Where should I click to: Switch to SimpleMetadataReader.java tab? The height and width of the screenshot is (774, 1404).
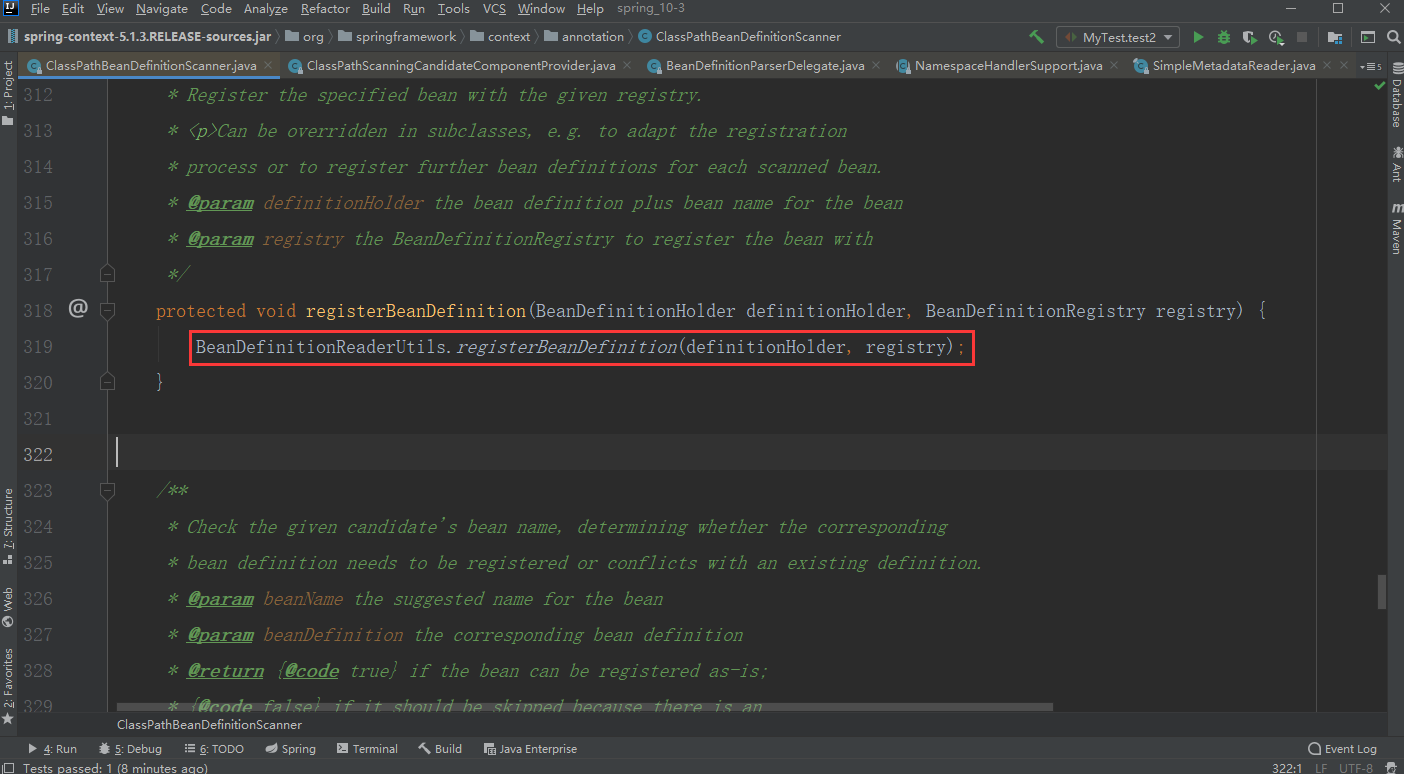(1234, 66)
